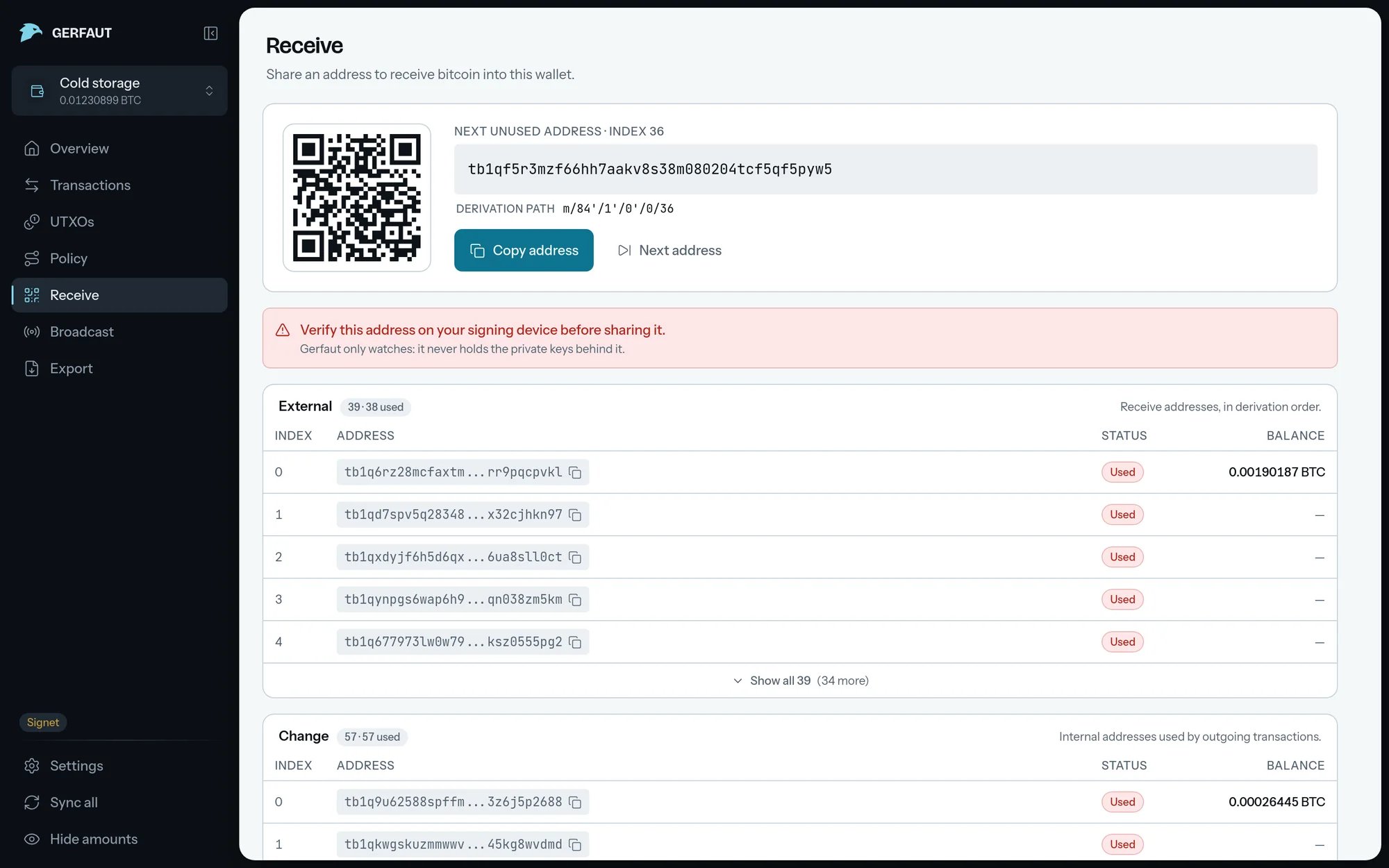
Task: Click Used status of external index 0
Action: point(1122,472)
